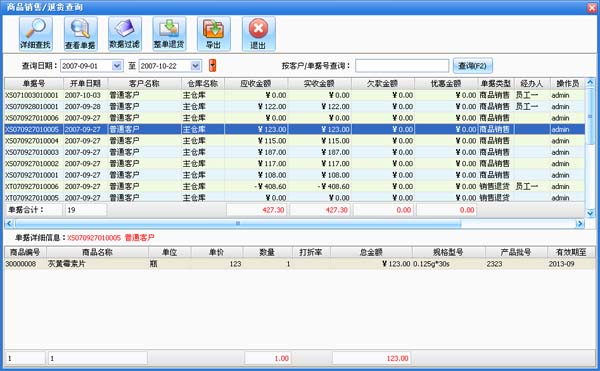Click the 总金额 detail column header
This screenshot has width=600, height=371.
click(371, 252)
